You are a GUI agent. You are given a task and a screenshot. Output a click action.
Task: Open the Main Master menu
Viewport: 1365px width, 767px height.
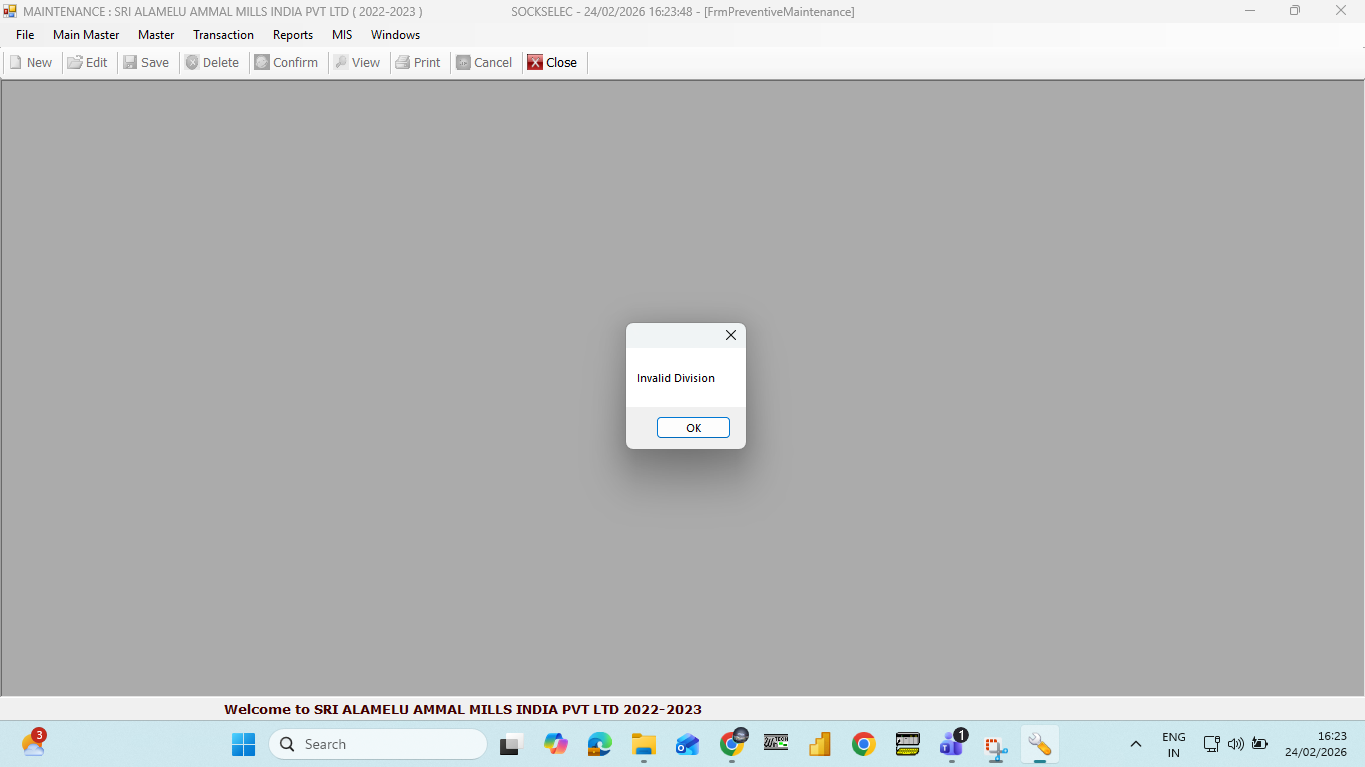pos(86,35)
